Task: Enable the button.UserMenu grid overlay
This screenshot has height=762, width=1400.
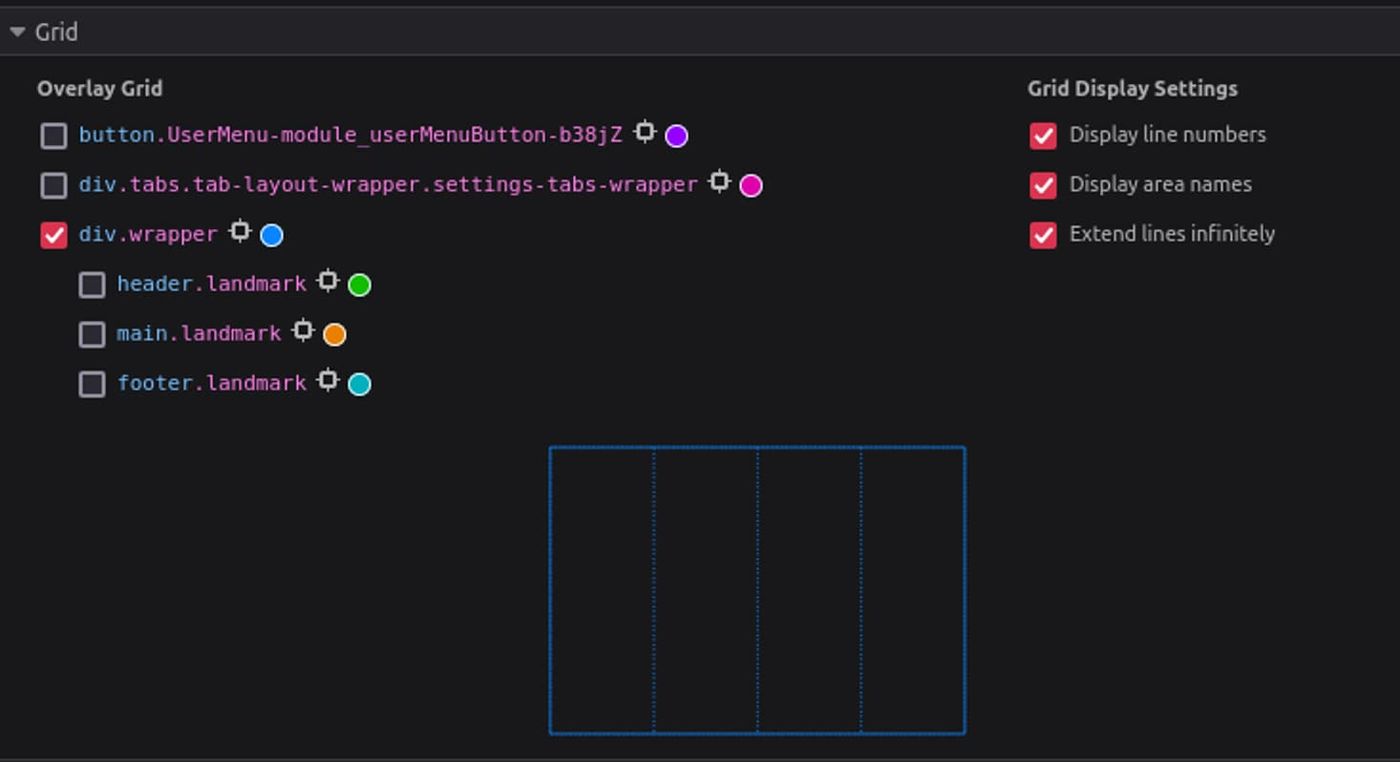Action: [53, 135]
